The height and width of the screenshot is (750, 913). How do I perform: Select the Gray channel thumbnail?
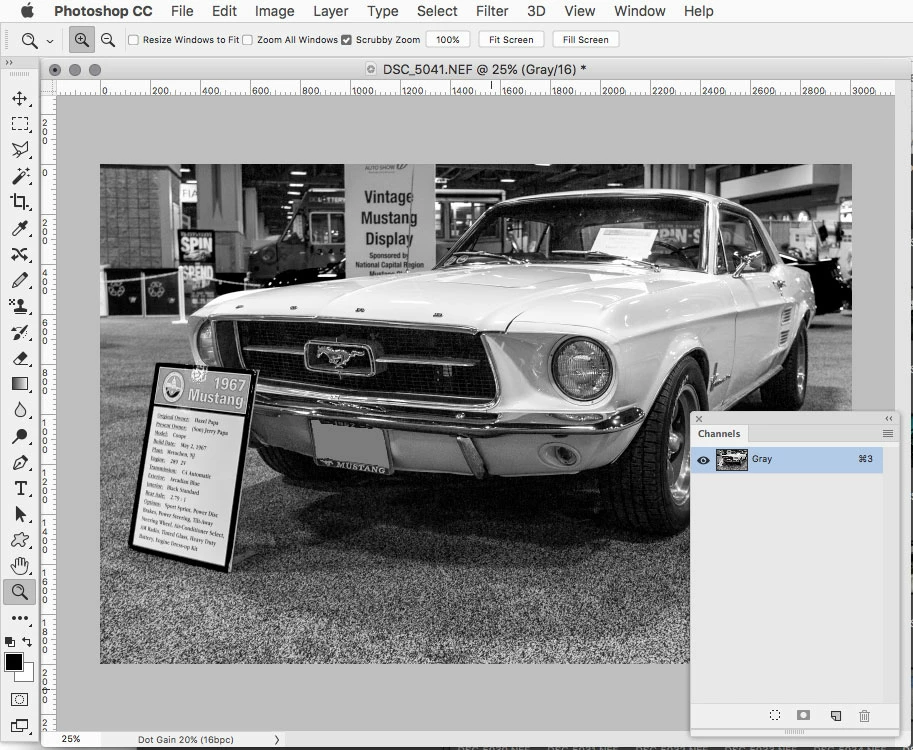pos(732,460)
